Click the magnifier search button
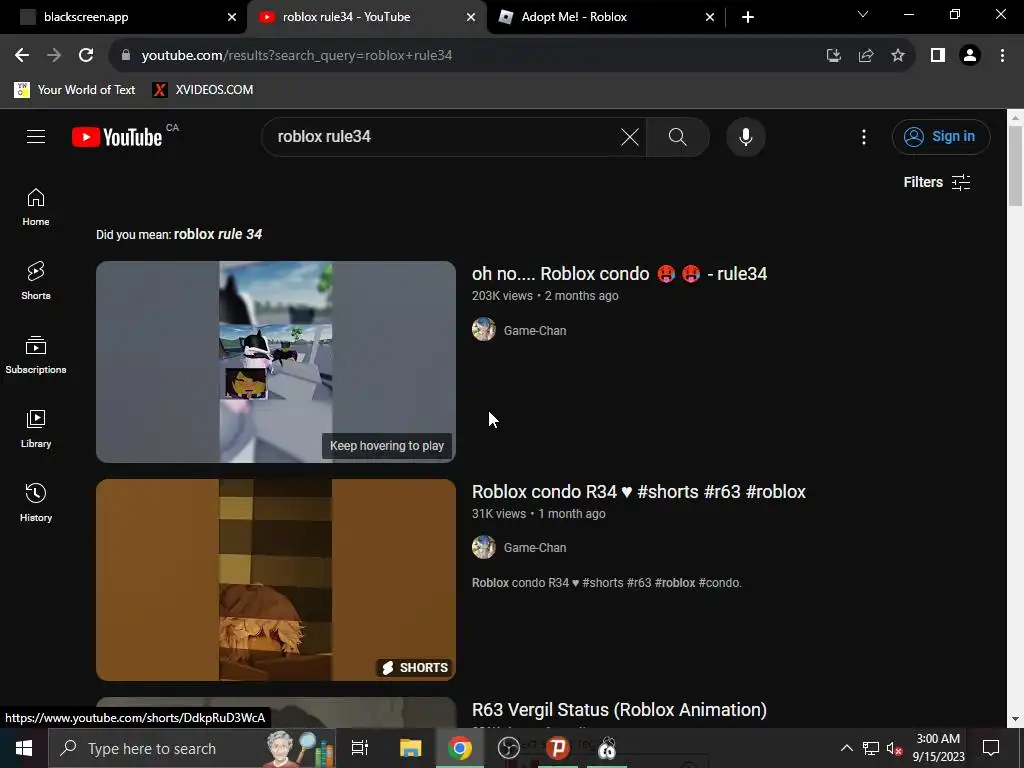 tap(677, 137)
